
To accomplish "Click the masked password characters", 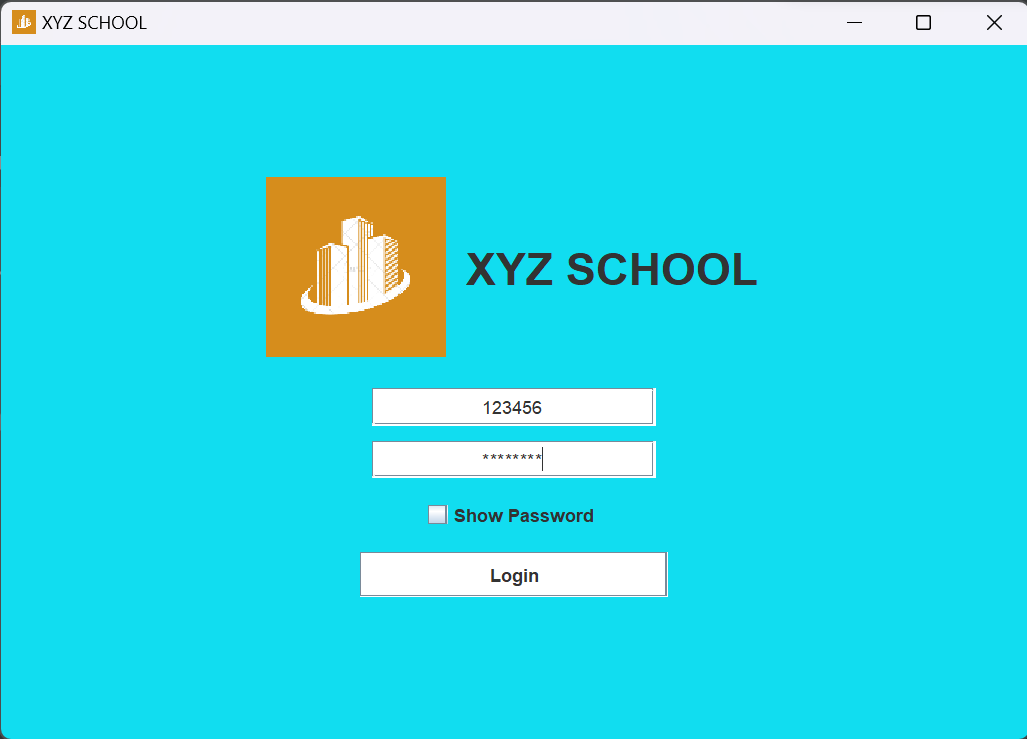I will click(x=512, y=458).
